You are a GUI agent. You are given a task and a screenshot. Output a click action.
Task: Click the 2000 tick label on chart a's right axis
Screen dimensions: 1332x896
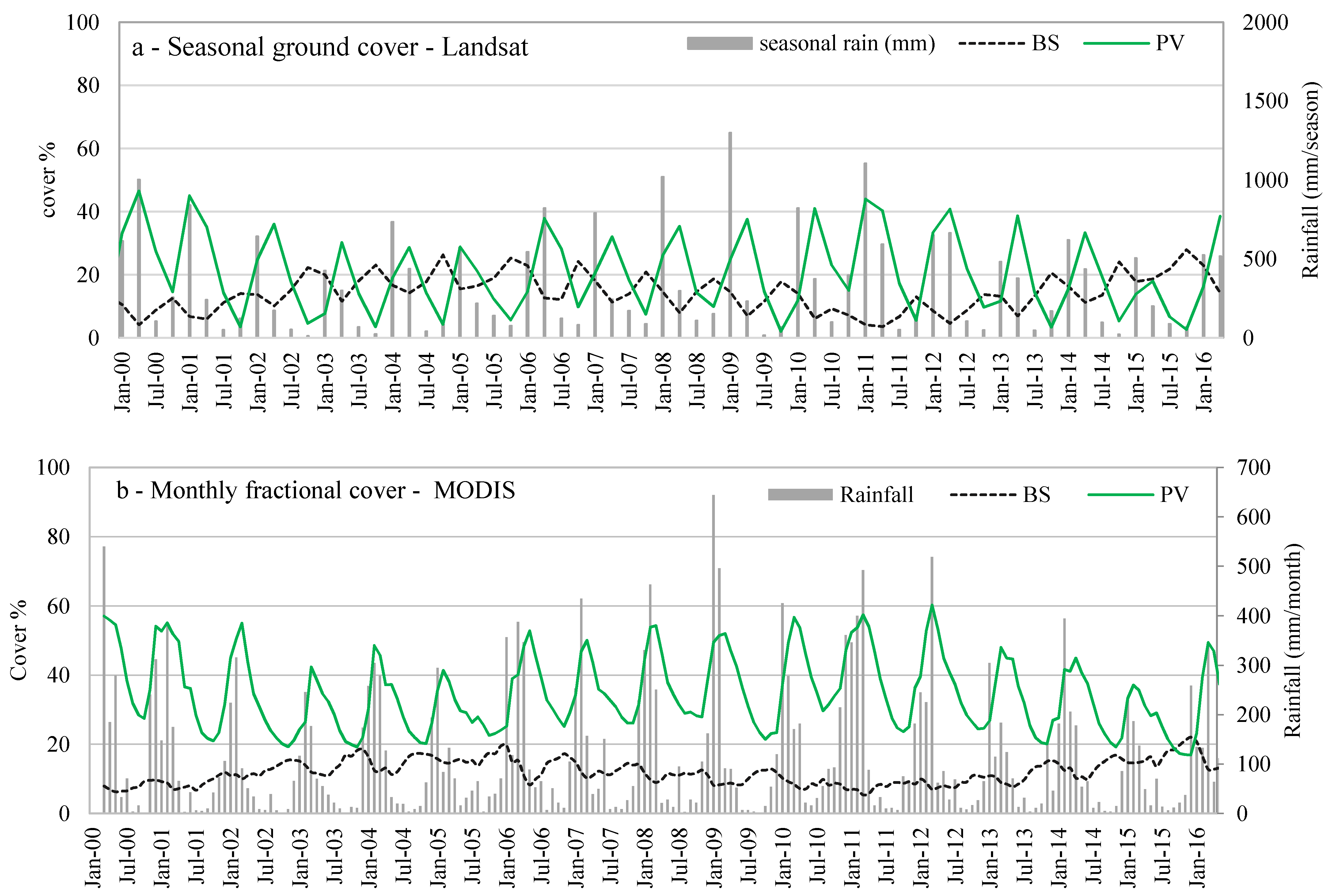1265,23
